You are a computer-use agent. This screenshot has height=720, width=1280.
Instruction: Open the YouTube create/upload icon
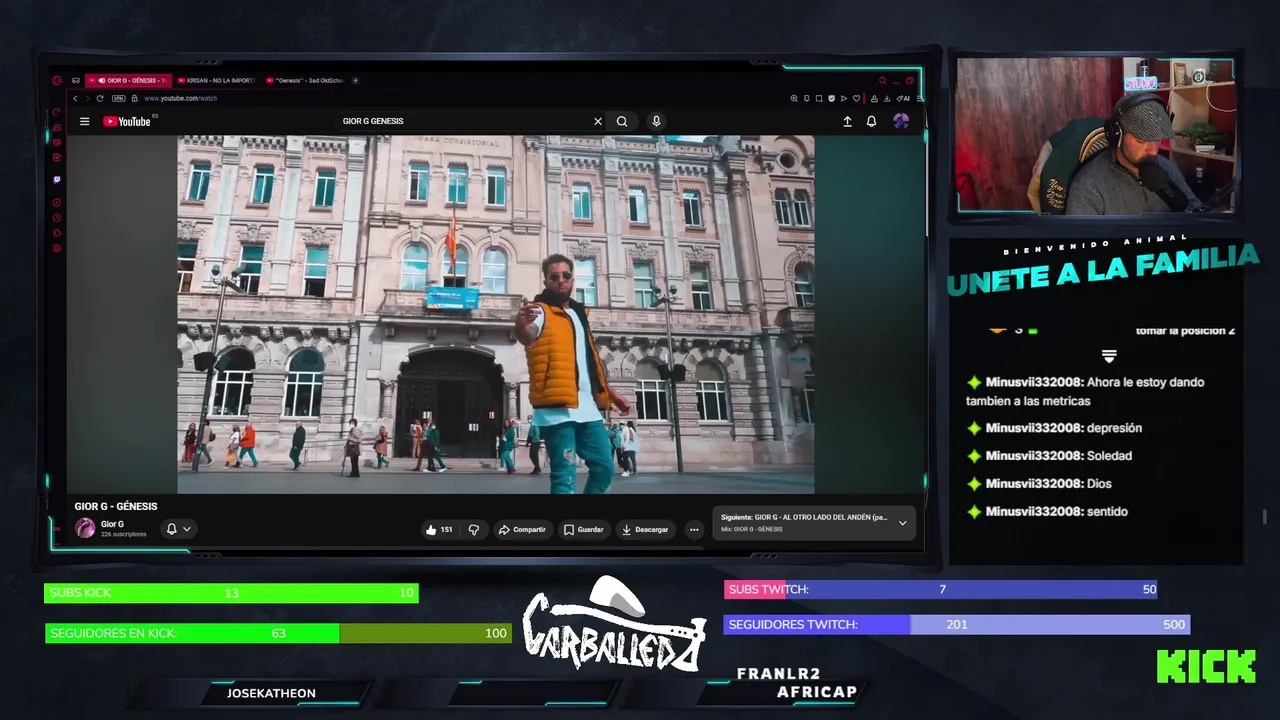click(847, 121)
